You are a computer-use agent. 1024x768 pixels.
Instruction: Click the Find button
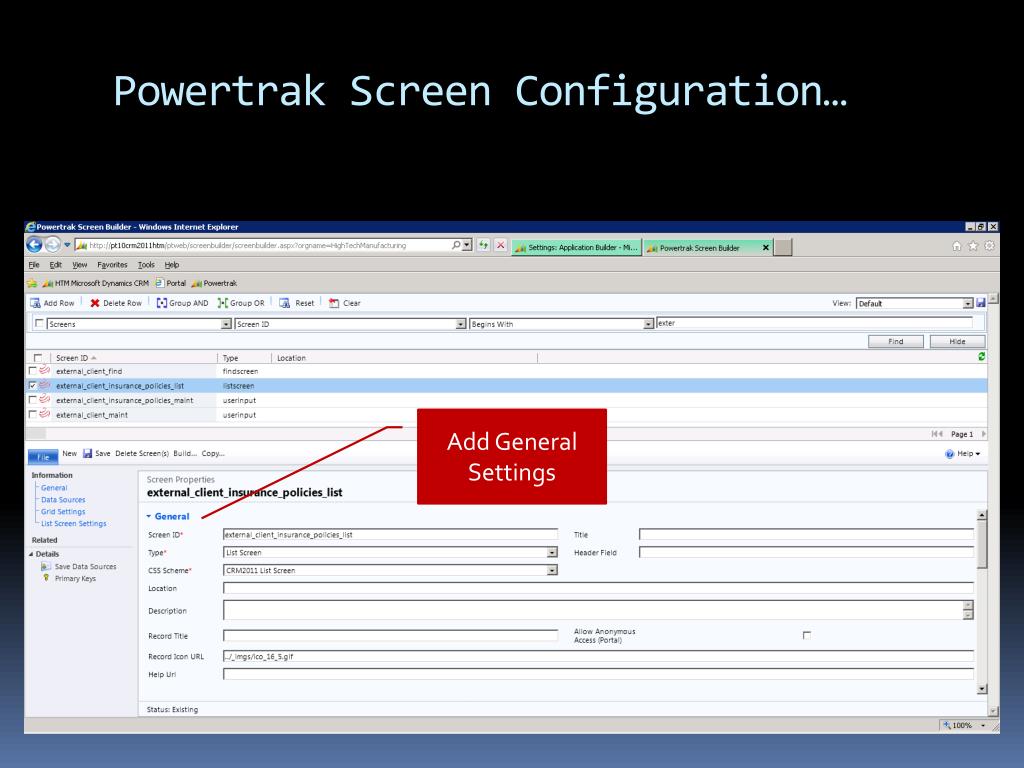tap(895, 341)
